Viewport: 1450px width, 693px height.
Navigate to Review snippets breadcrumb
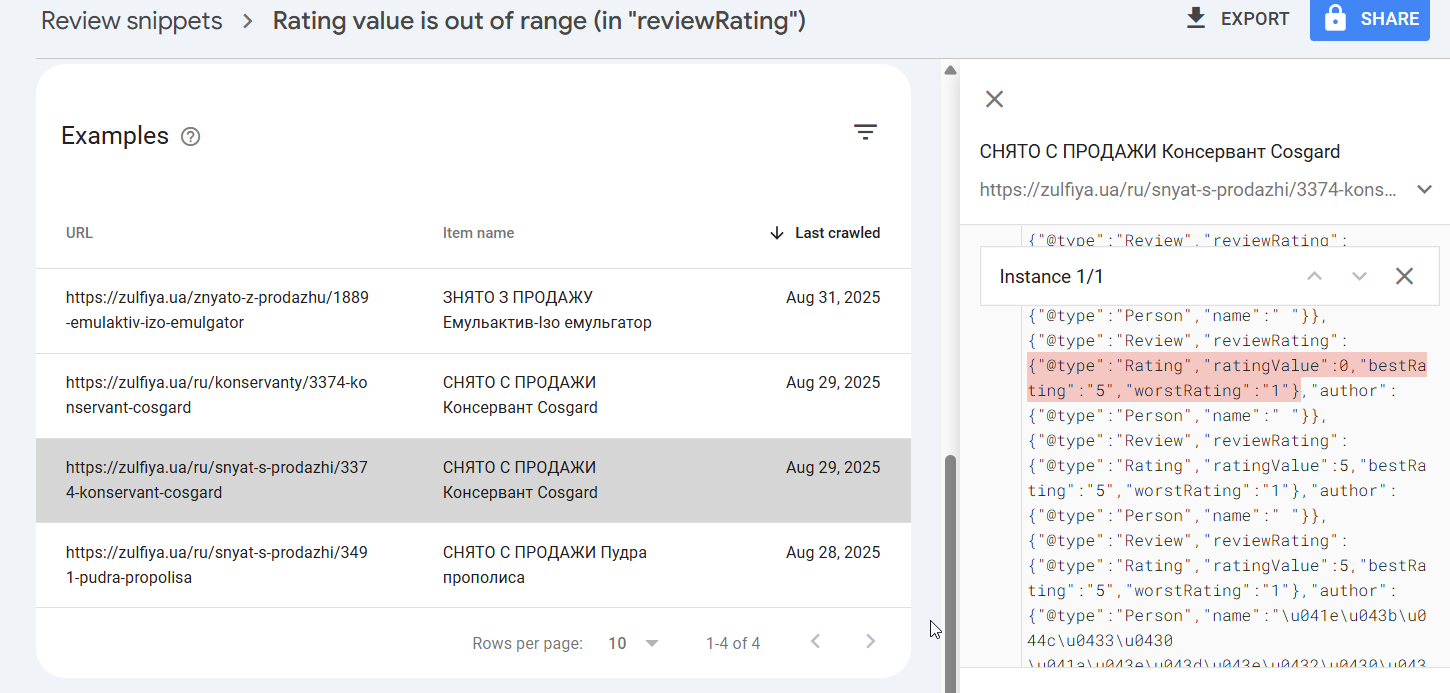[131, 21]
